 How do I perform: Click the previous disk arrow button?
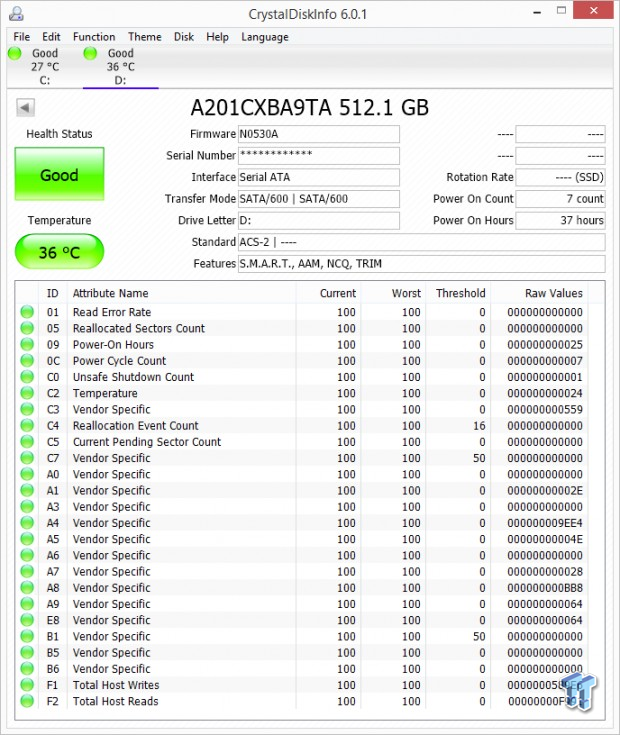click(25, 107)
